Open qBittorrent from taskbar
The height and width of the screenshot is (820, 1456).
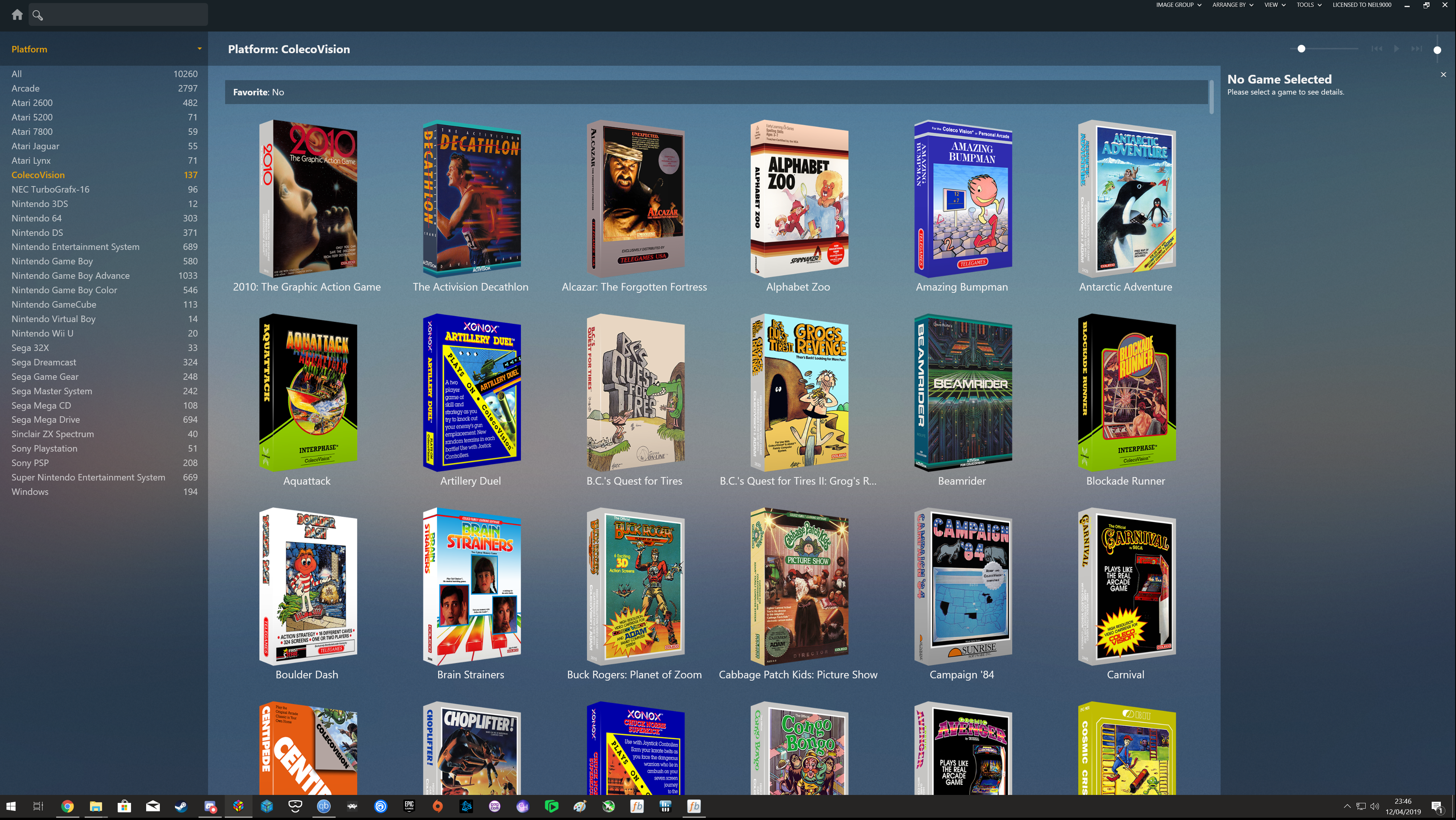[x=324, y=806]
